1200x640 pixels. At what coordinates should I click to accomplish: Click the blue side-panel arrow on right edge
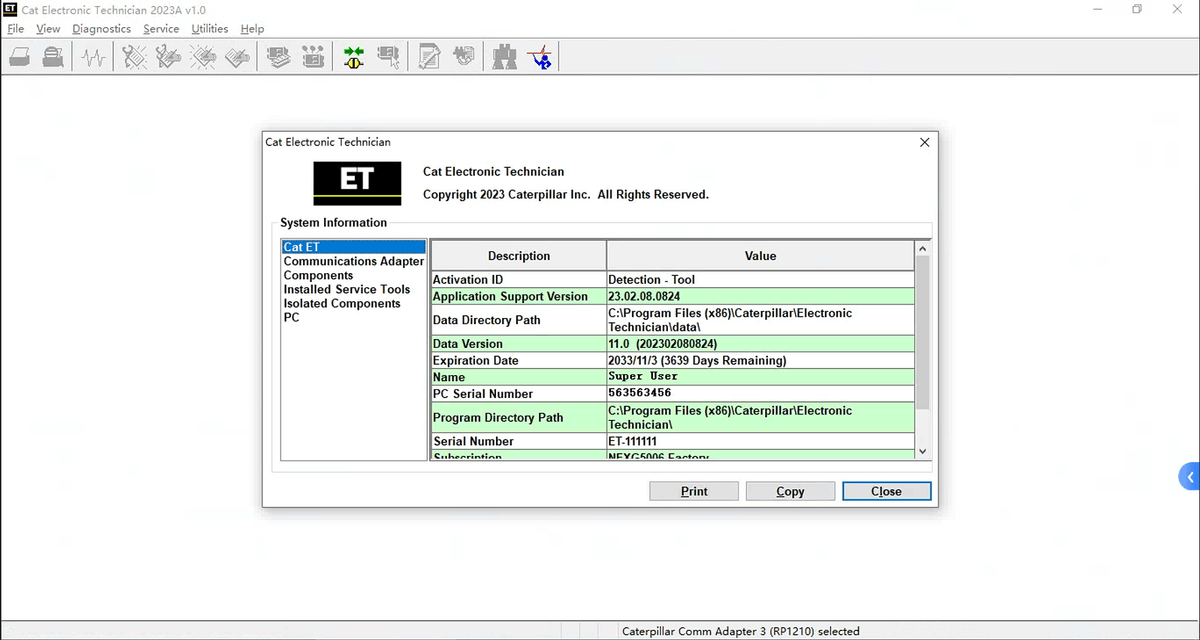tap(1189, 477)
